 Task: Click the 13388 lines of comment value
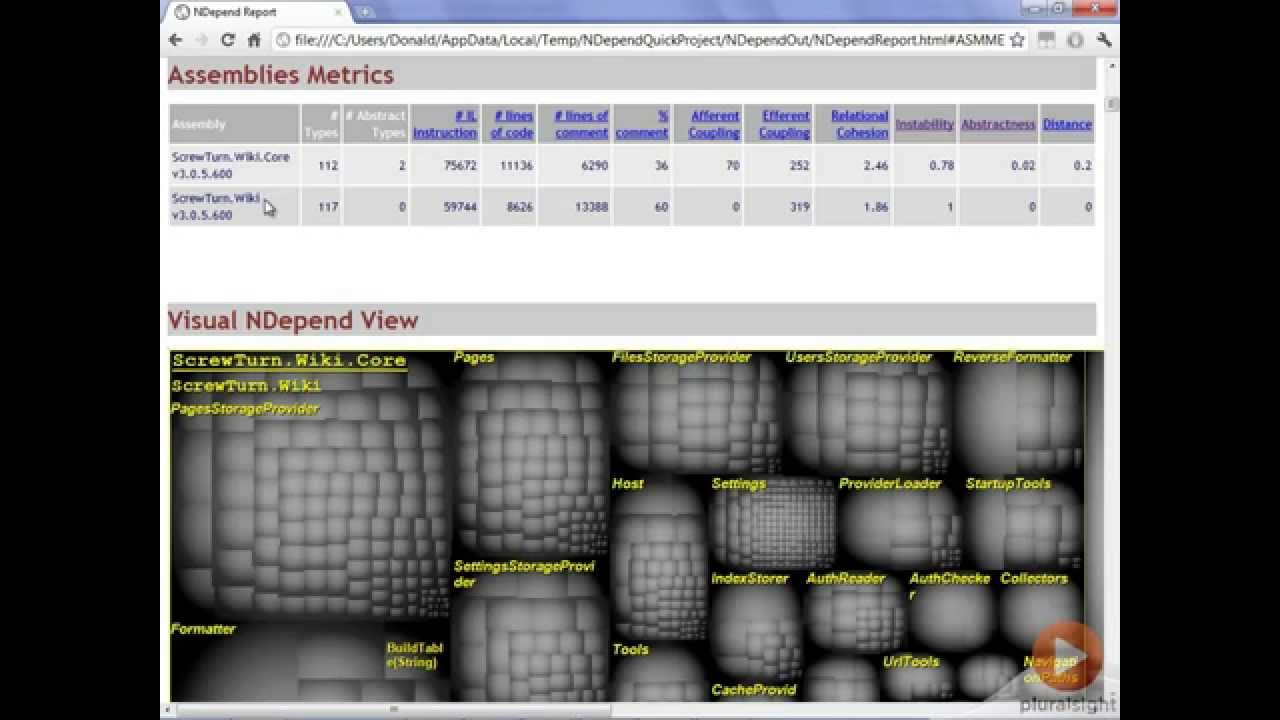590,207
